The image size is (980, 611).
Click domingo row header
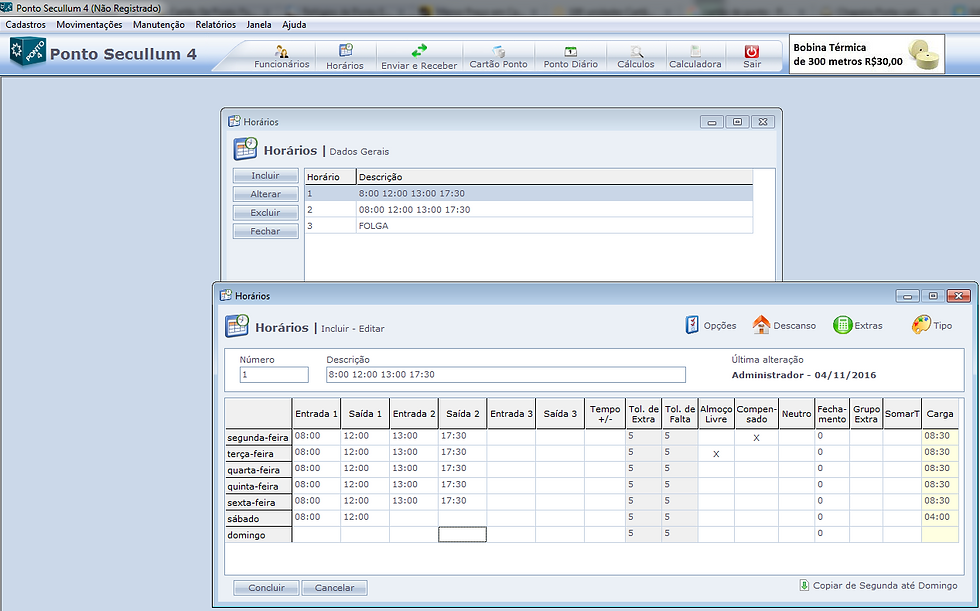[258, 535]
